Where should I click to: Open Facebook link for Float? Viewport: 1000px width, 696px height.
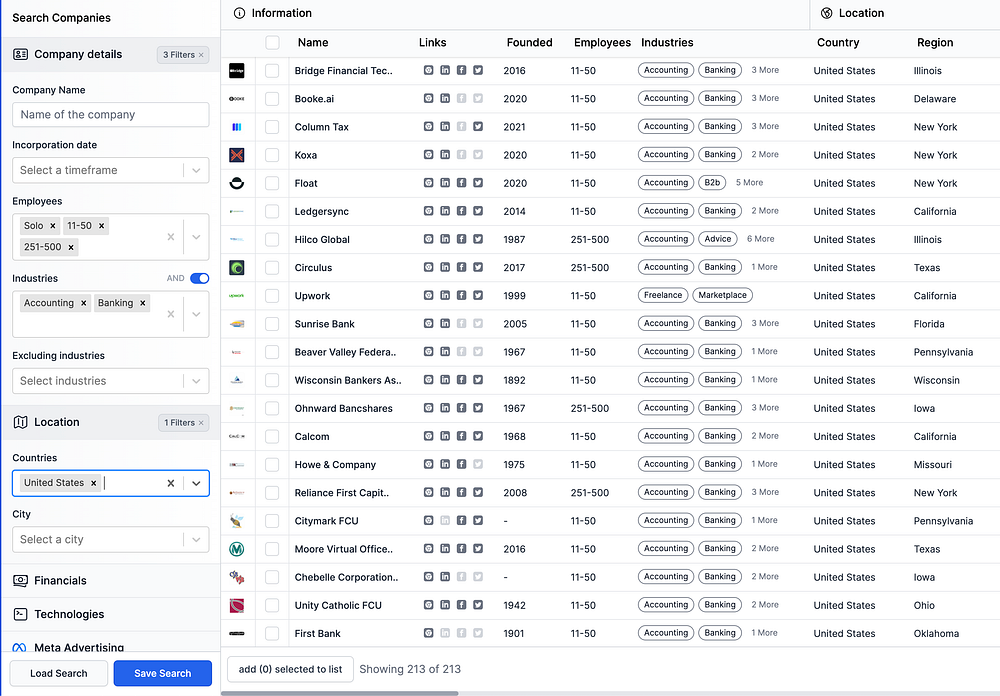pyautogui.click(x=461, y=183)
